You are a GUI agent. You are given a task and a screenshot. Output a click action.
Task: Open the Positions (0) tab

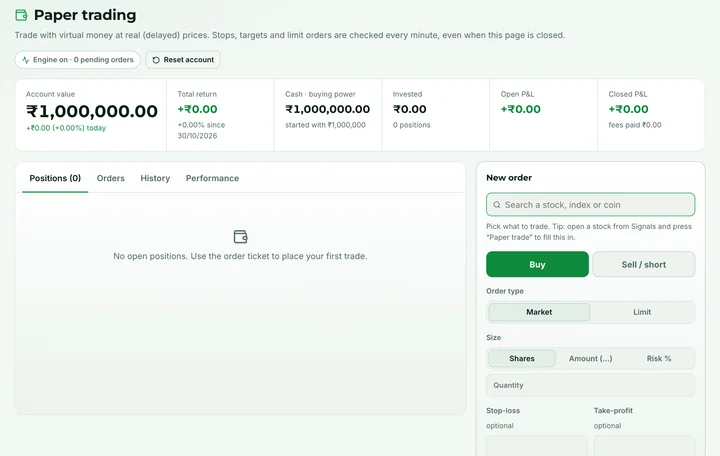pos(55,178)
